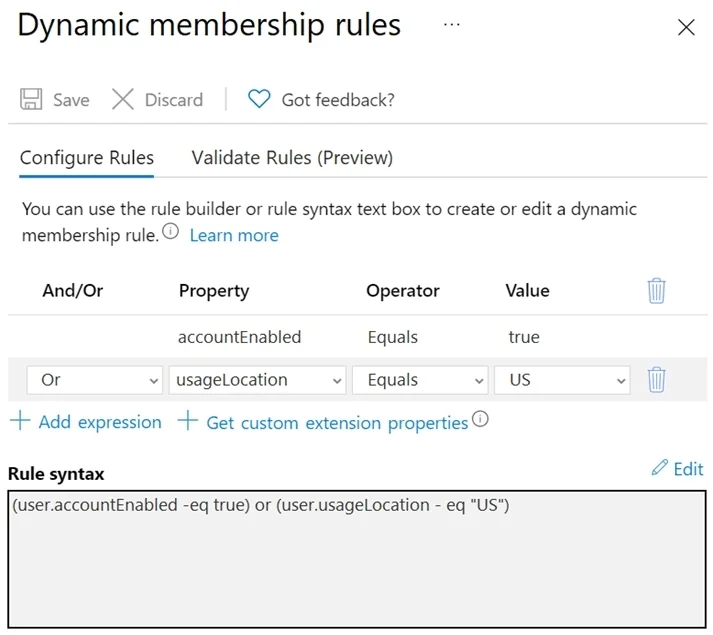Click the pencil Edit icon for rule syntax

coord(660,468)
